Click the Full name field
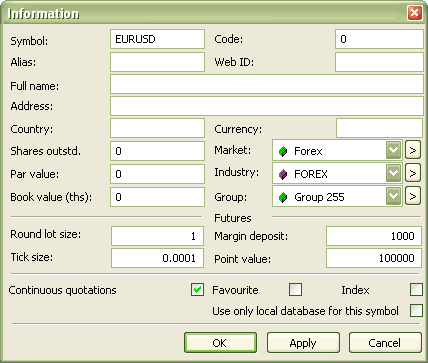The image size is (428, 363). (267, 84)
